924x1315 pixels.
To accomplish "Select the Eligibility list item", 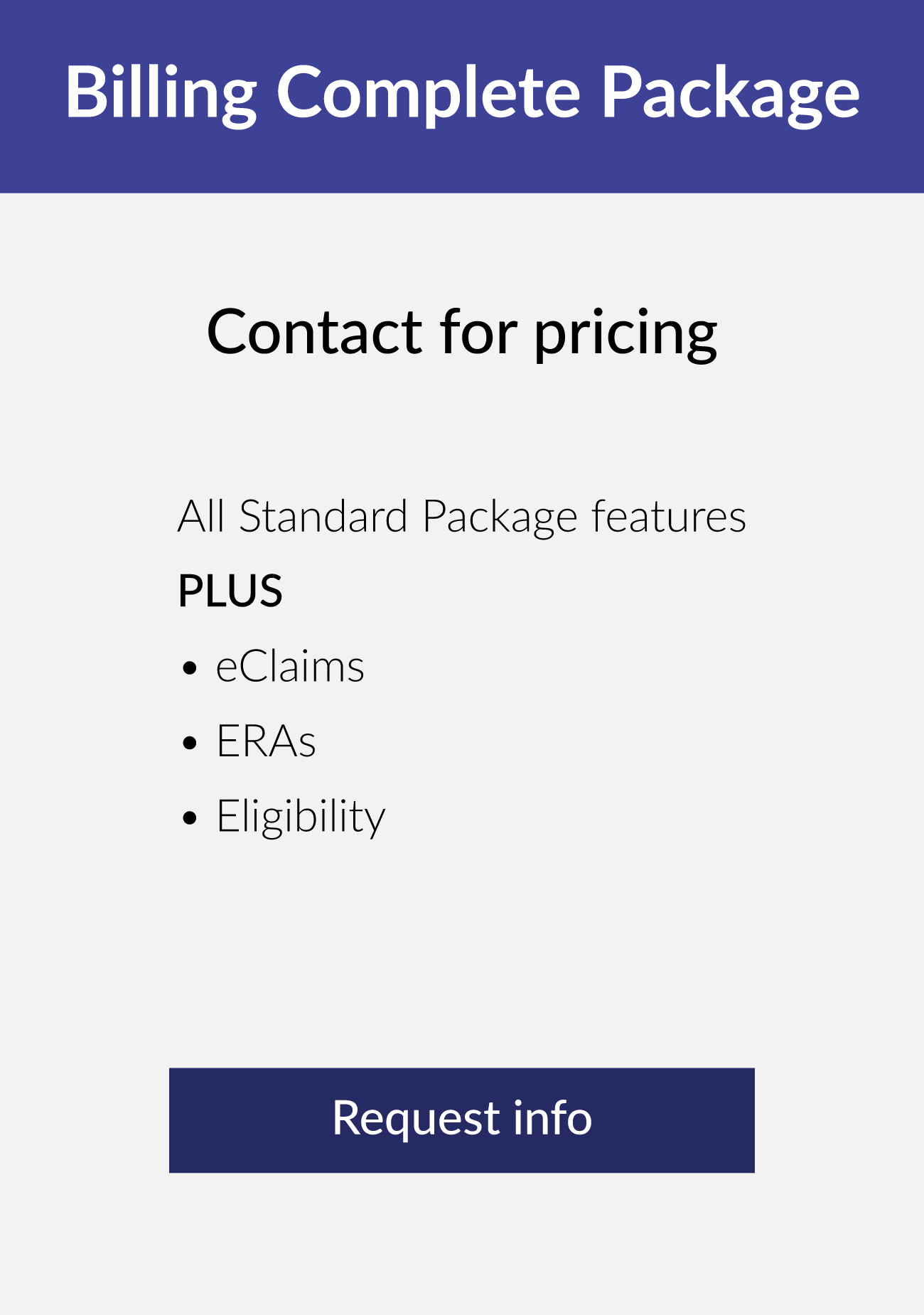I will click(x=301, y=817).
